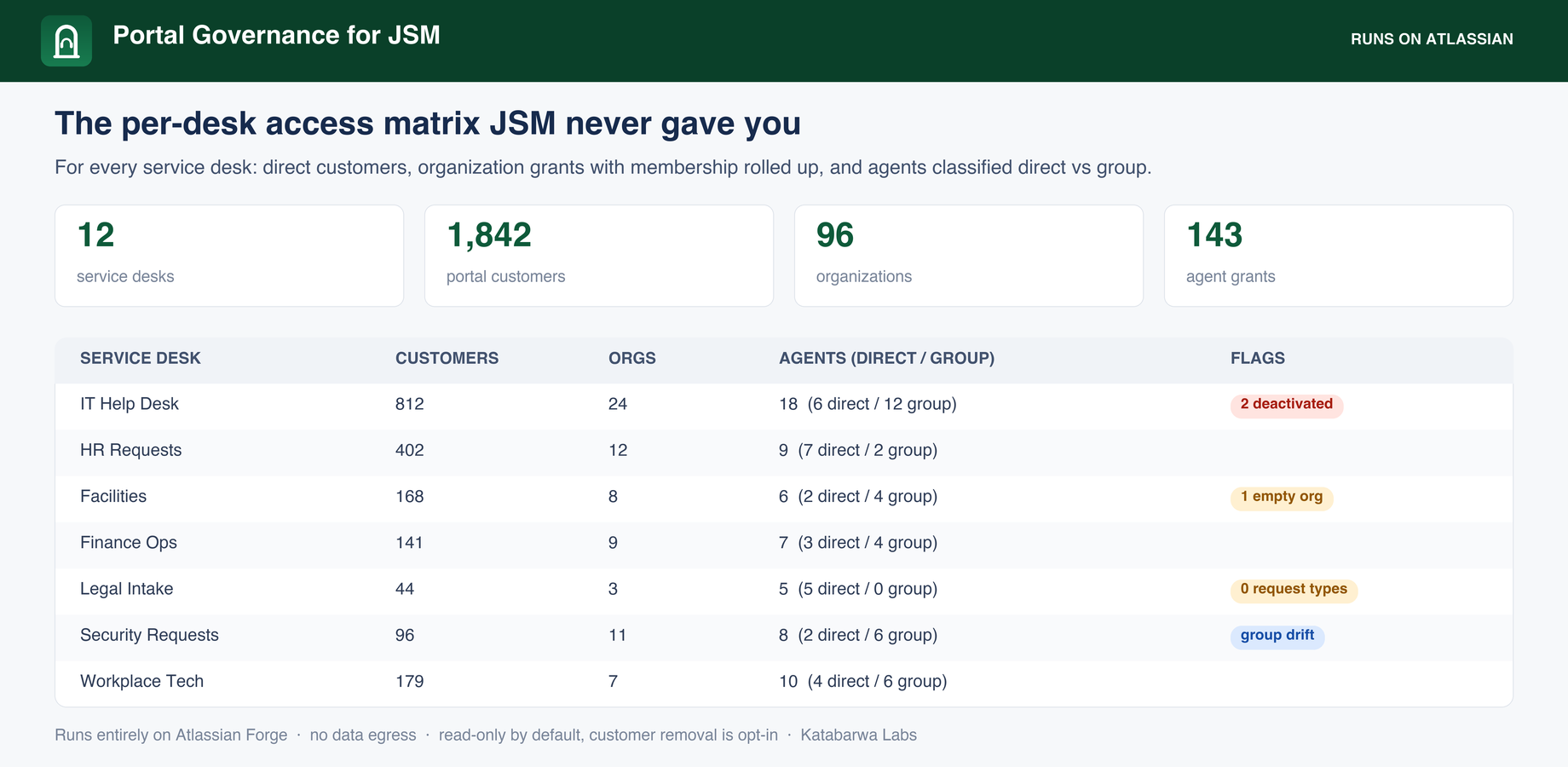Click the ORGS column header
Viewport: 1568px width, 767px height.
coord(632,358)
